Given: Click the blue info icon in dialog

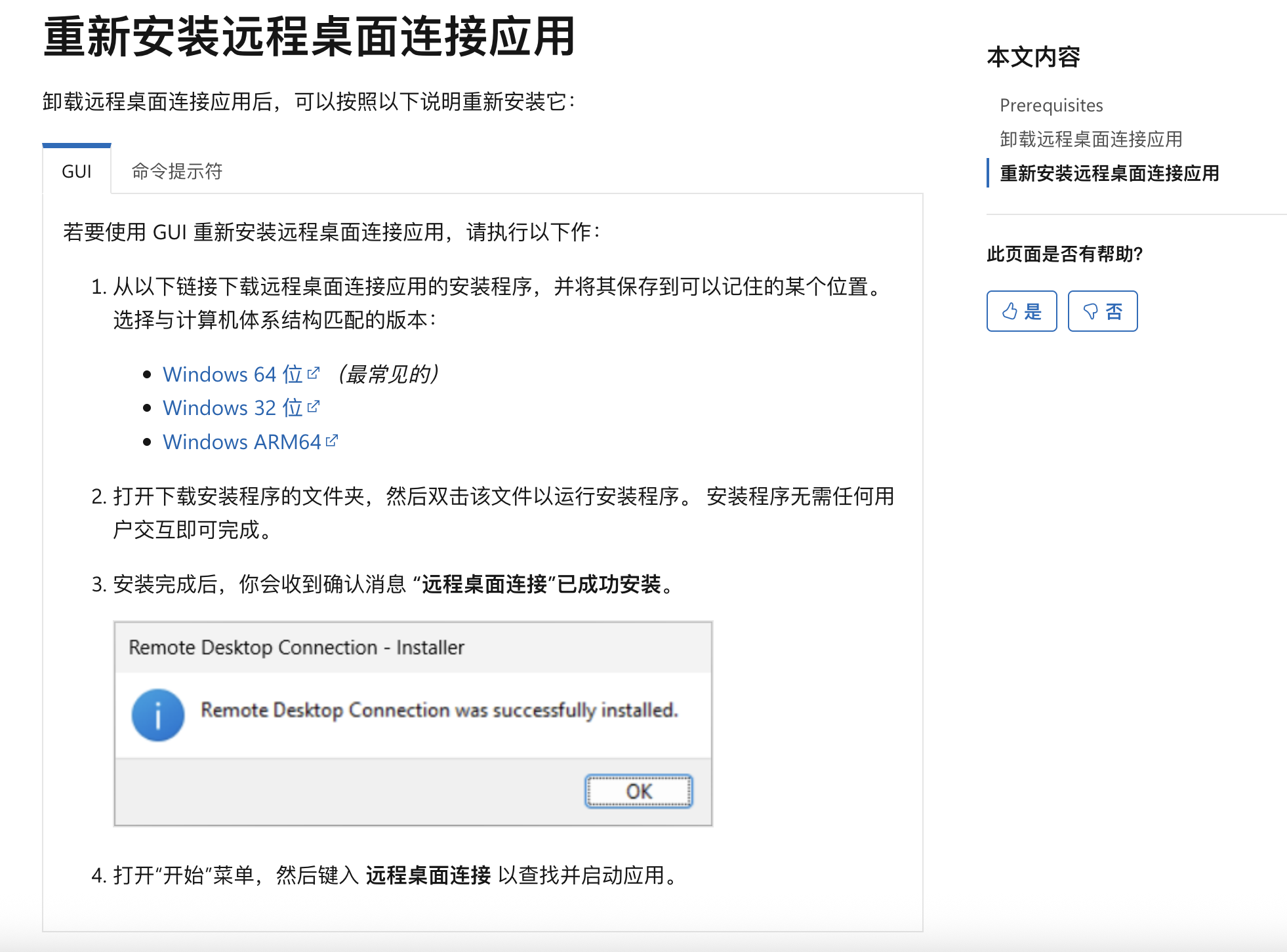Looking at the screenshot, I should [x=158, y=715].
